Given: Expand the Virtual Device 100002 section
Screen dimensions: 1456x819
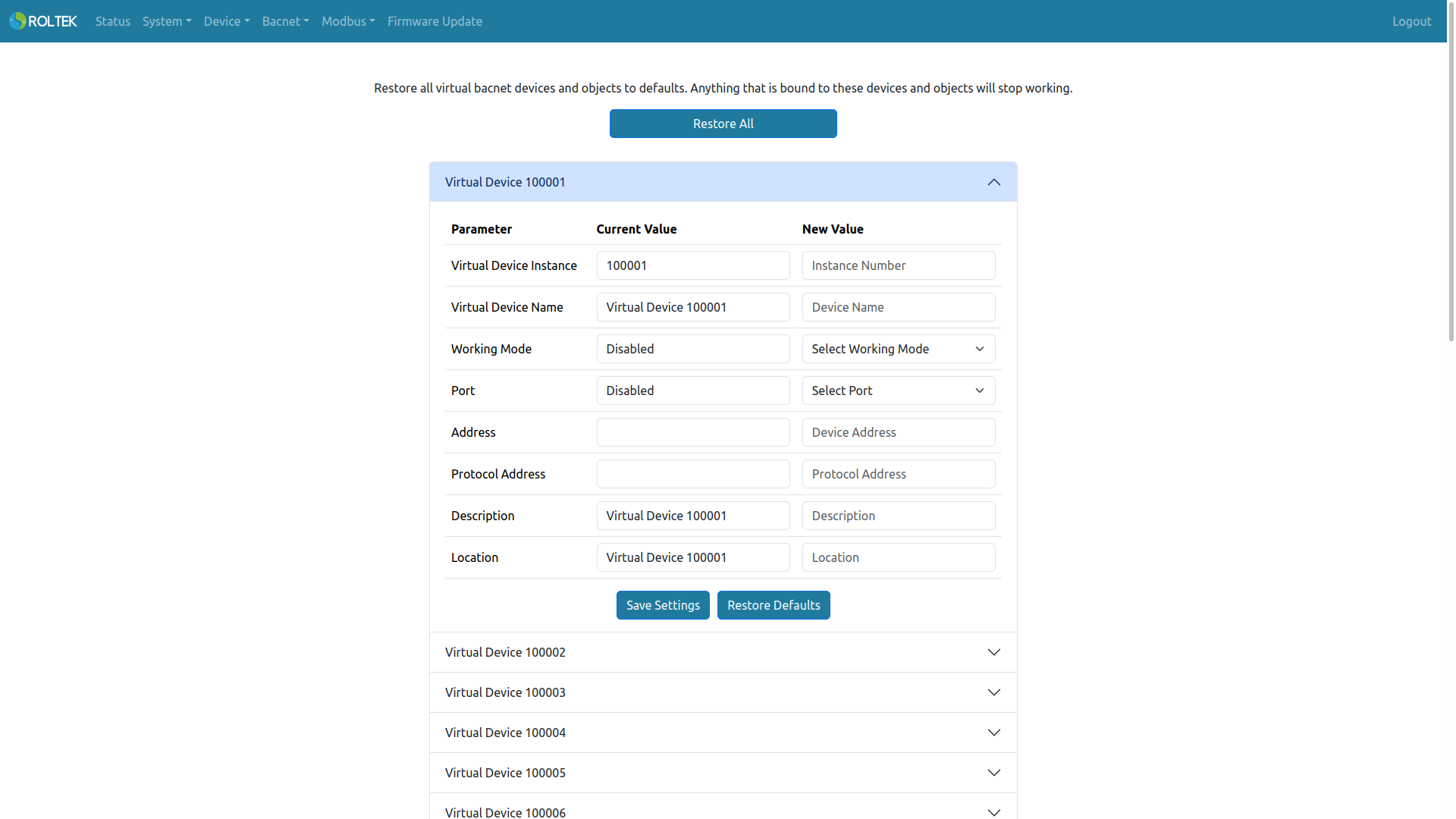Looking at the screenshot, I should (723, 652).
